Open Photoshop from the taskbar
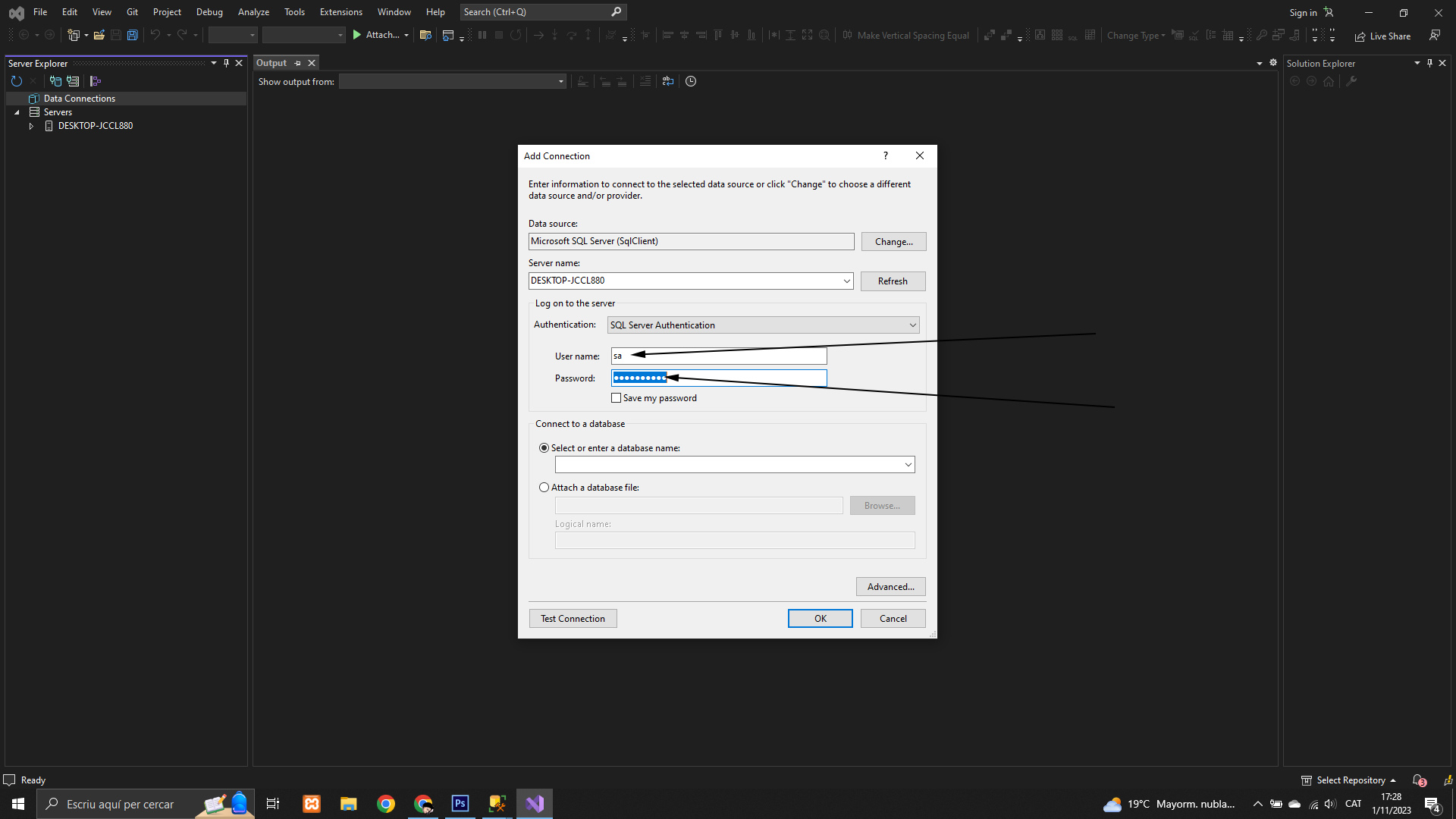This screenshot has height=819, width=1456. tap(460, 804)
